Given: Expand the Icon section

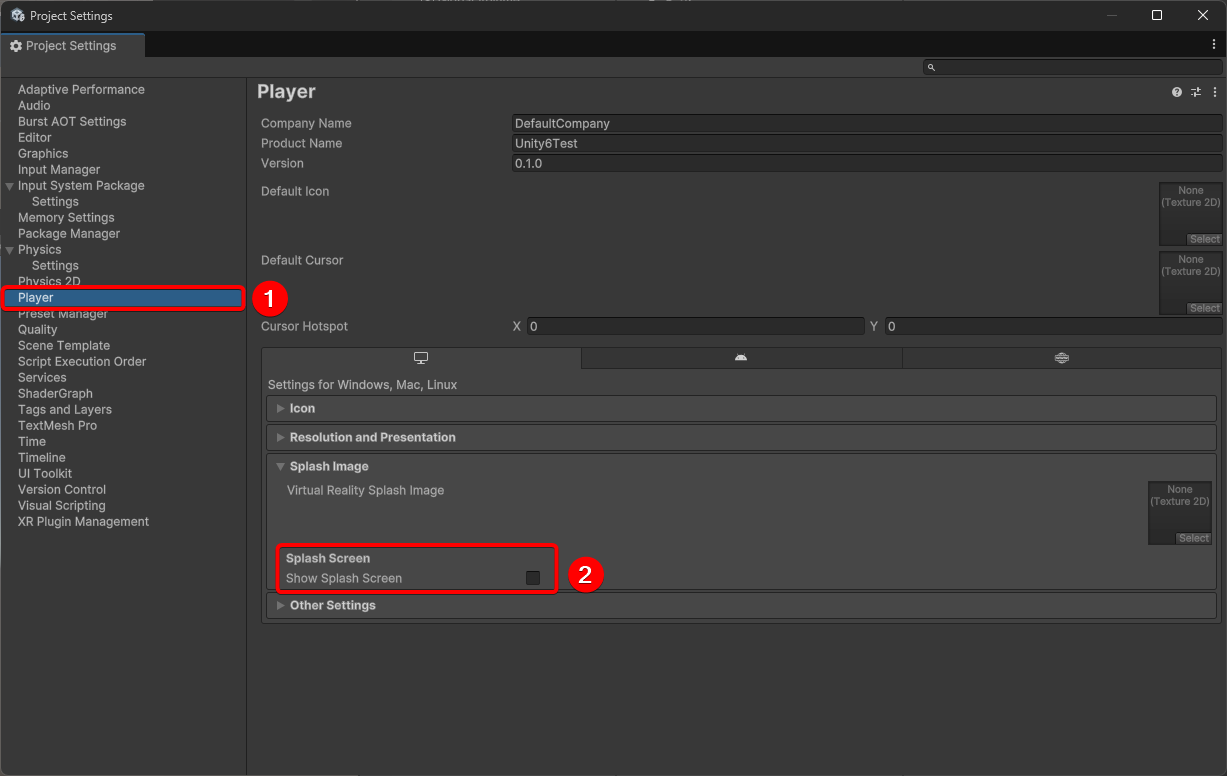Looking at the screenshot, I should click(x=281, y=408).
